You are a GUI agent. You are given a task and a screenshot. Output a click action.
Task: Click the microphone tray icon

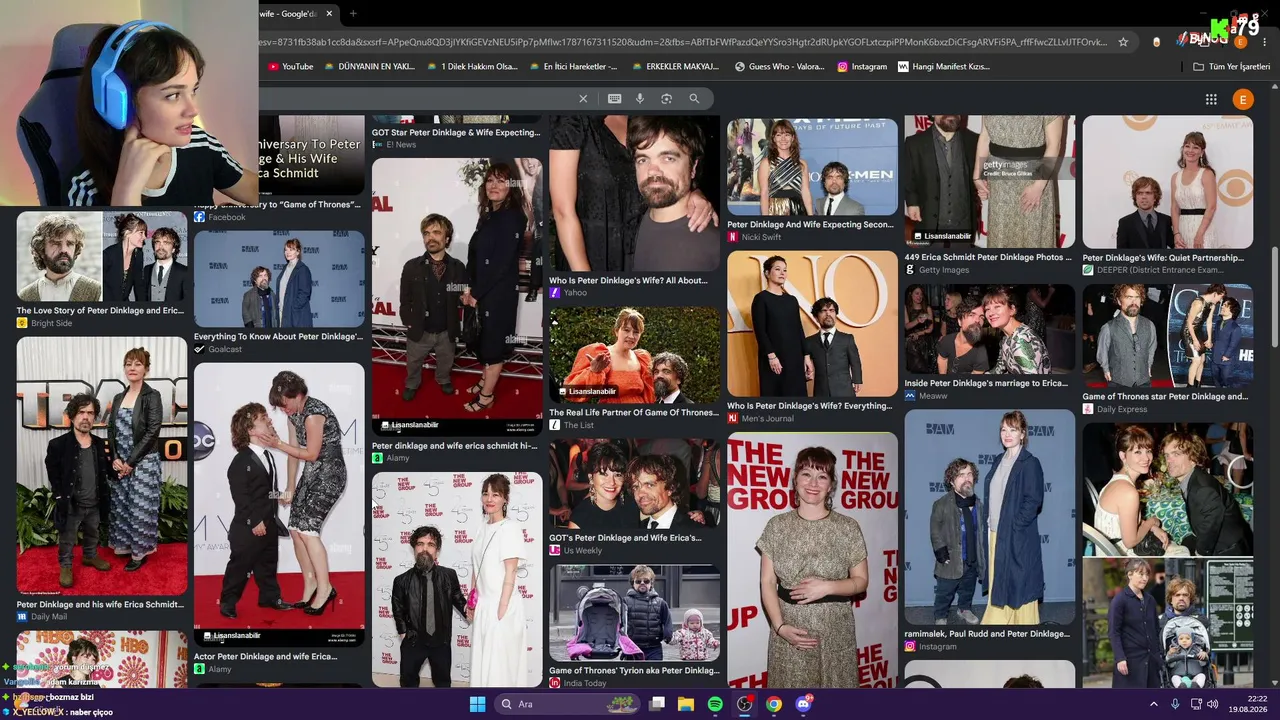[1175, 704]
